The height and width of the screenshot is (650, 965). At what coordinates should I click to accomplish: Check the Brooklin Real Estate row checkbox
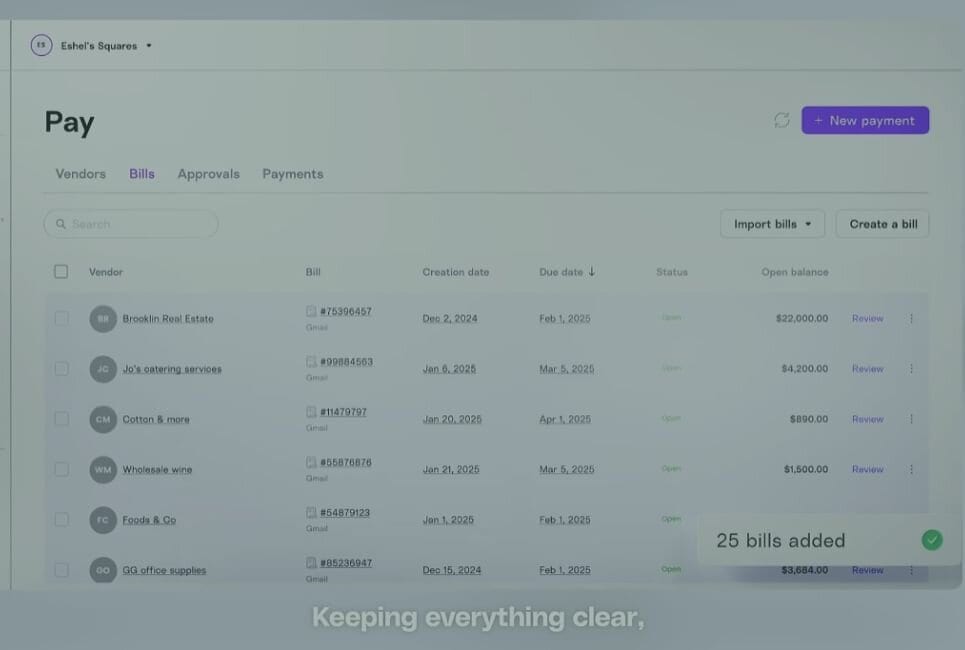[x=61, y=318]
